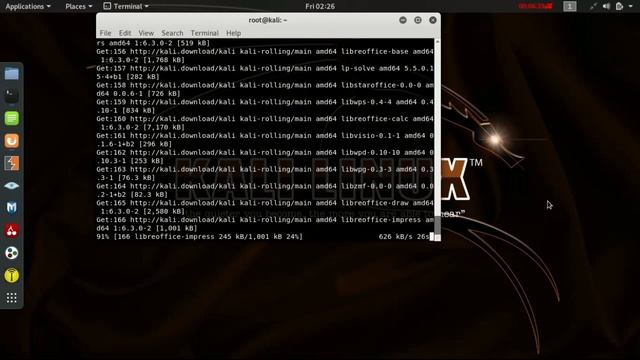
Task: Open the Terminal menu in the window menubar
Action: coord(204,33)
